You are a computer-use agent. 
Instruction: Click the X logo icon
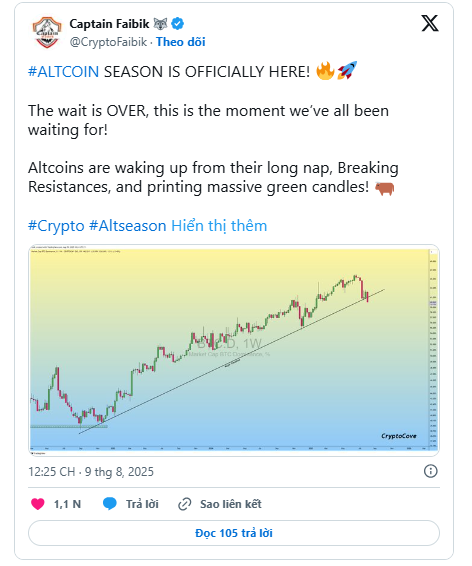point(430,23)
